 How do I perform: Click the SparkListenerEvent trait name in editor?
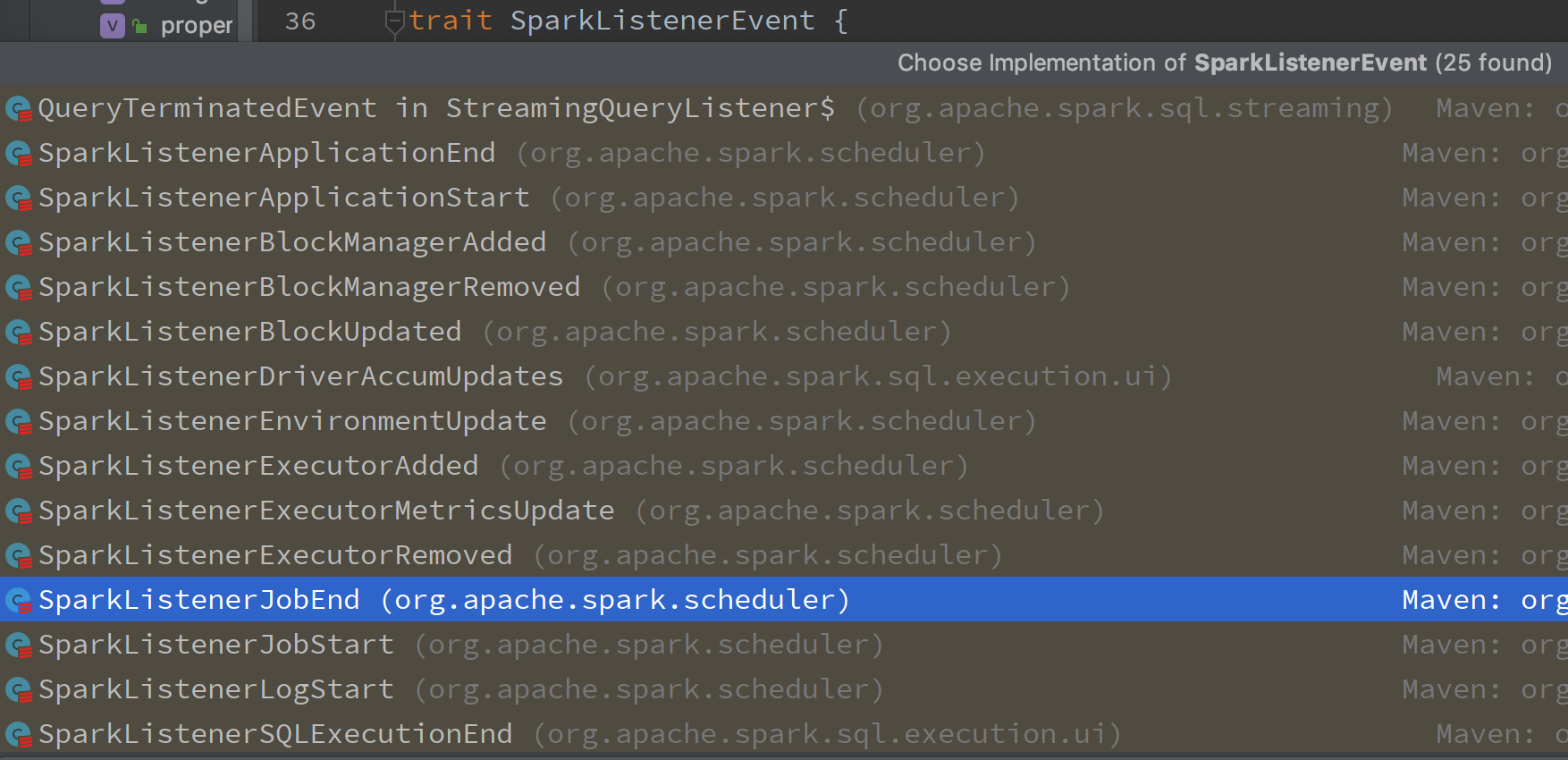point(662,21)
